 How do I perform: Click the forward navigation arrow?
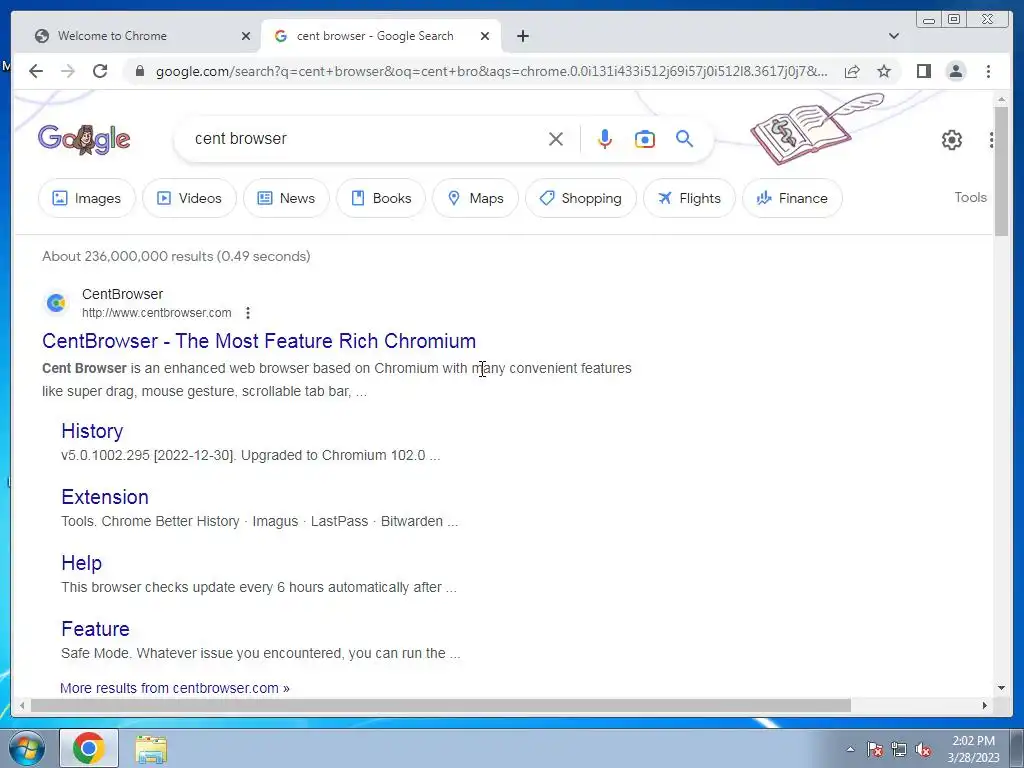click(x=68, y=71)
